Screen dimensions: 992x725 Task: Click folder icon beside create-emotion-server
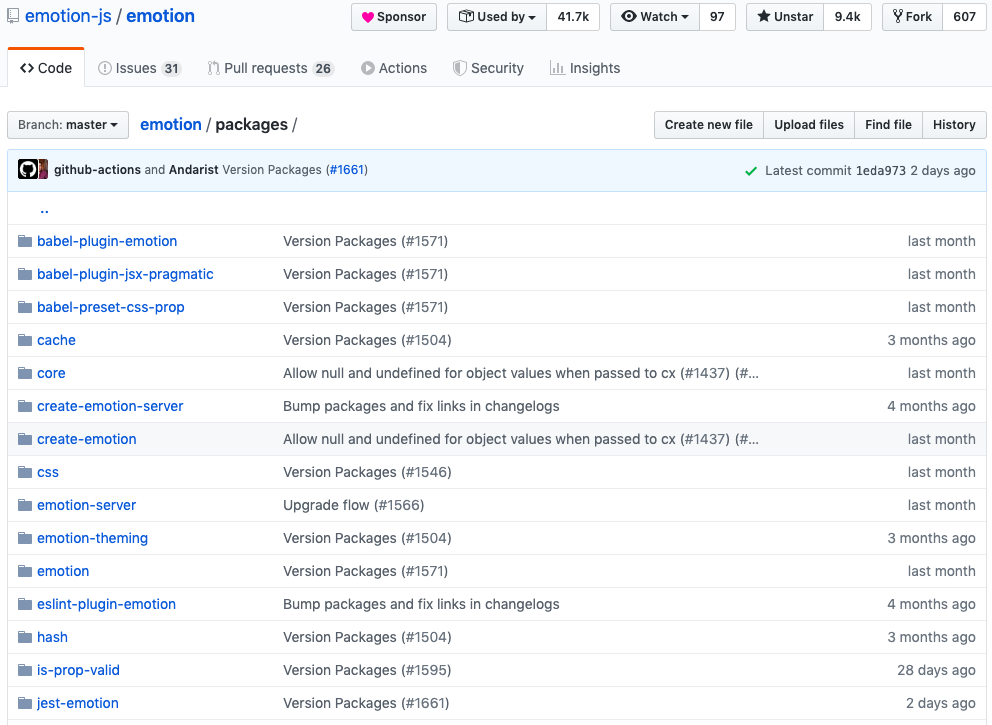(x=25, y=406)
